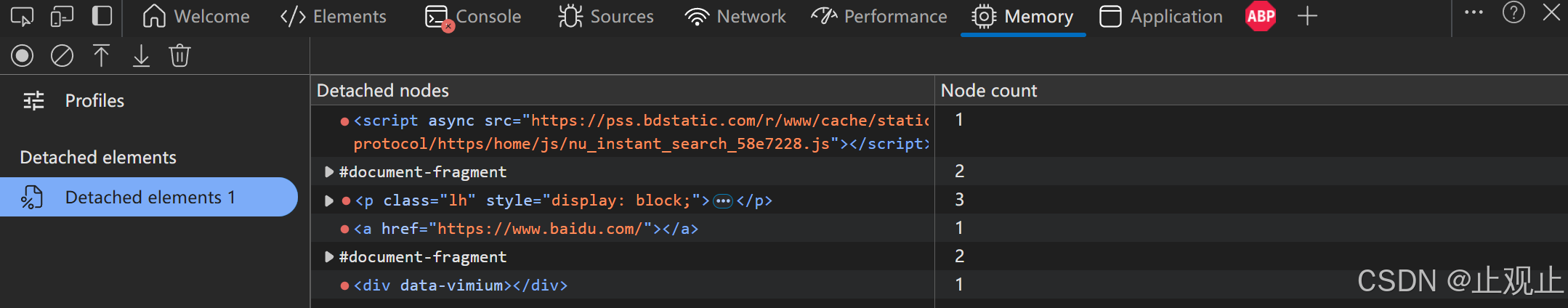Click the Profiles sliders icon
Viewport: 1568px width, 308px height.
(x=33, y=100)
